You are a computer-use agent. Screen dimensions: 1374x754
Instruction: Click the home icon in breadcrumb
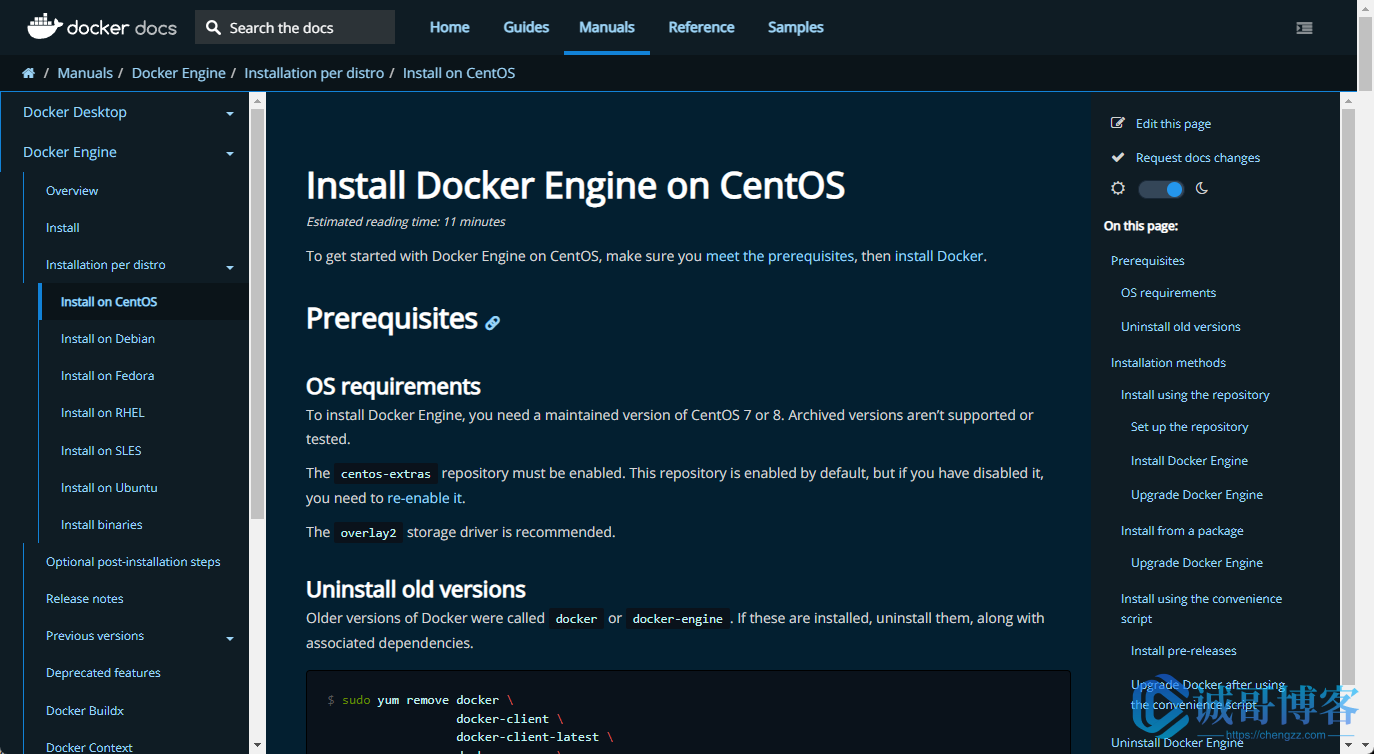(x=29, y=73)
